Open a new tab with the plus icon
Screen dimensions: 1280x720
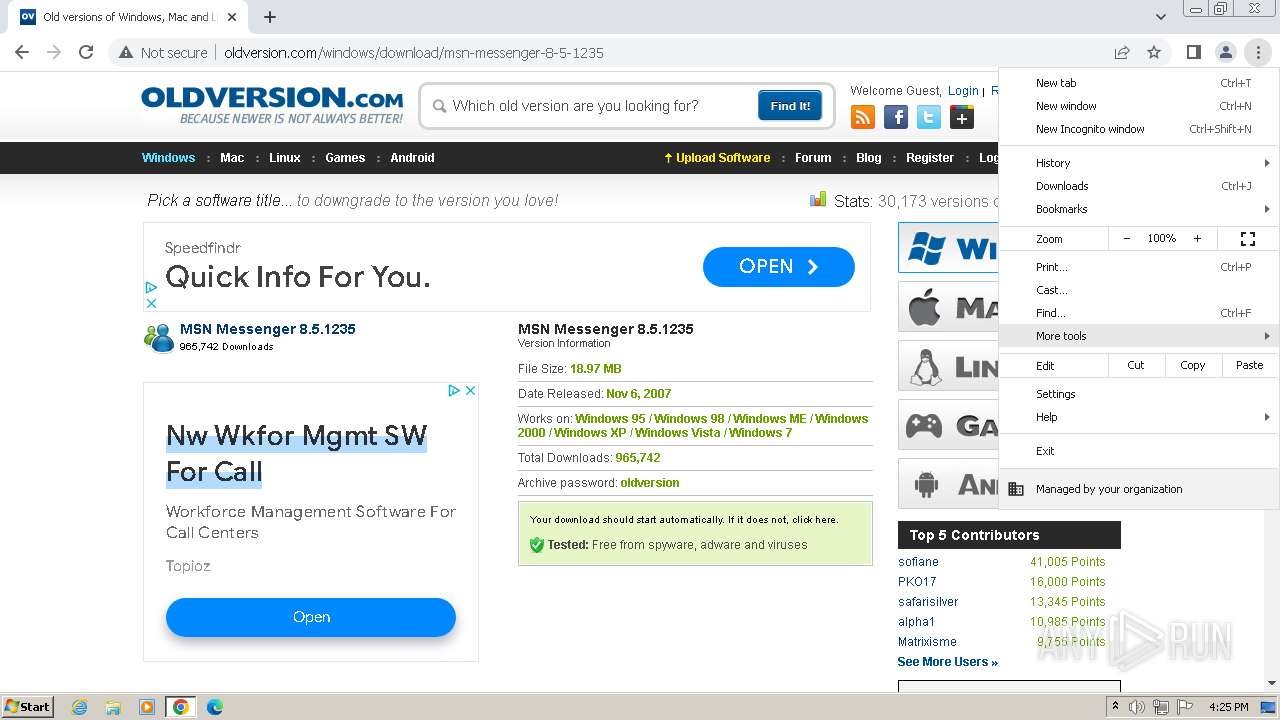270,17
